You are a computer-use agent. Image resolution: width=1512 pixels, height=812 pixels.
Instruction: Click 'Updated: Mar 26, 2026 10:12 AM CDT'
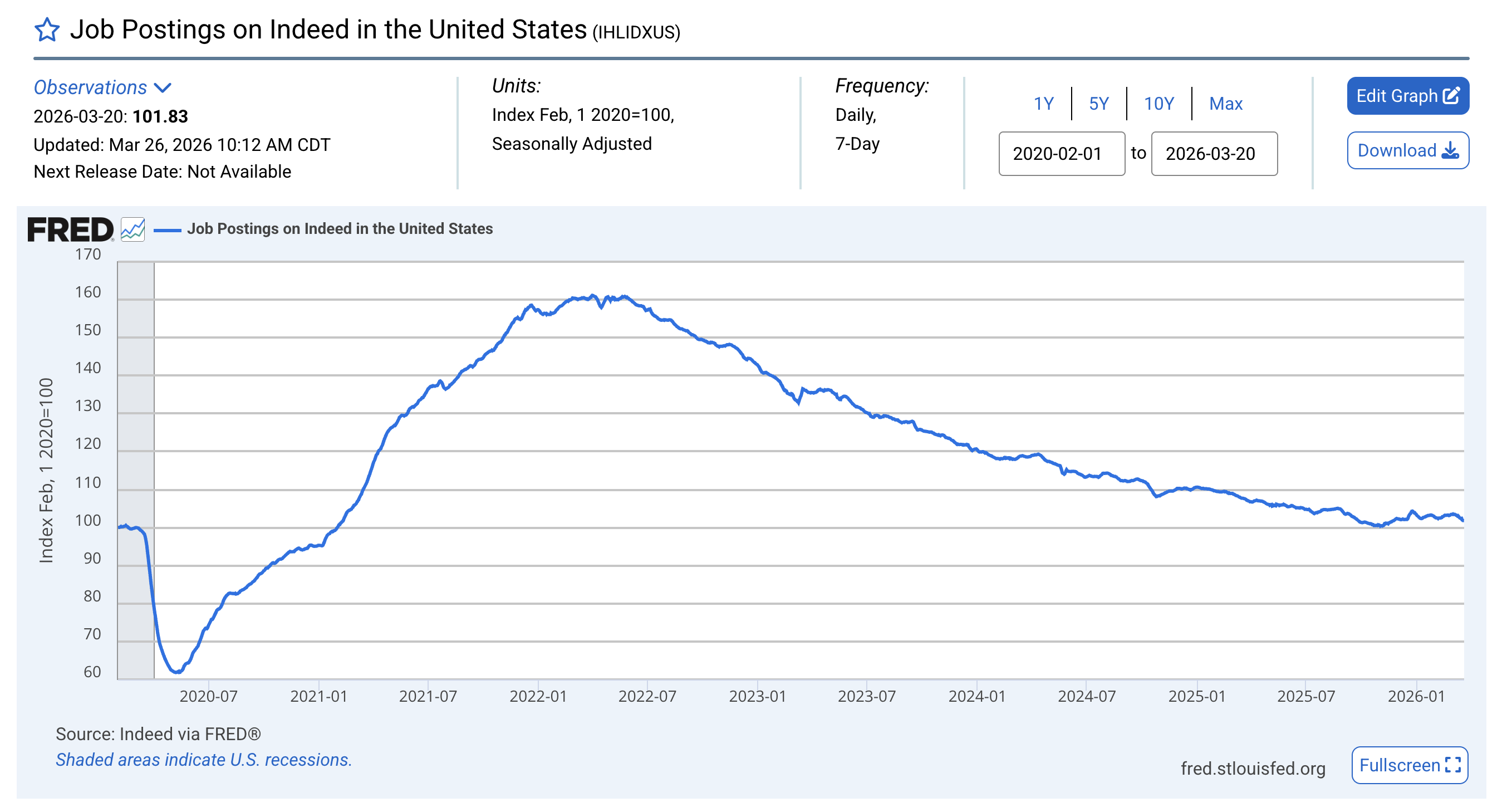coord(182,145)
